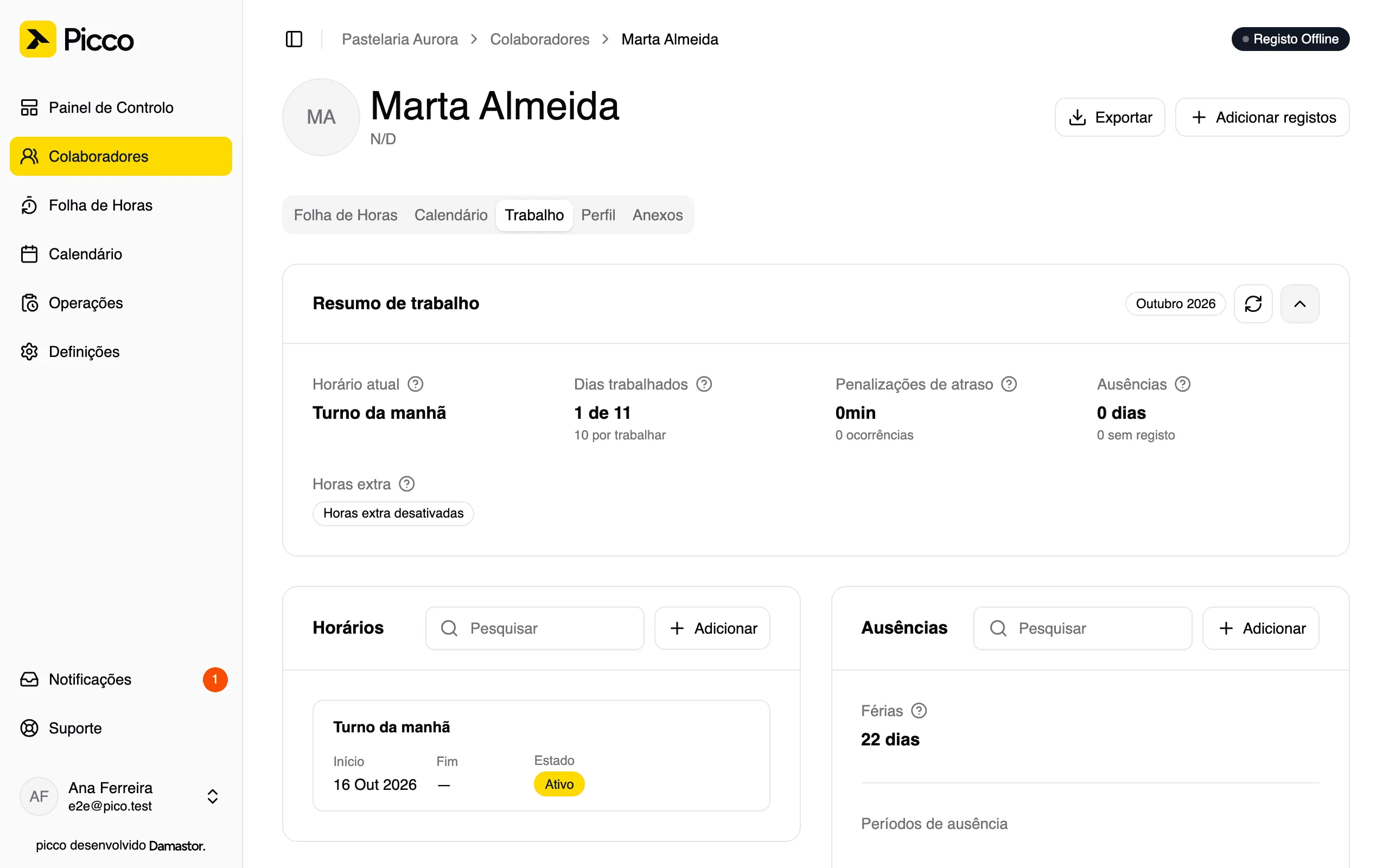Viewport: 1389px width, 868px height.
Task: Show help for Ausências in summary
Action: [x=1182, y=384]
